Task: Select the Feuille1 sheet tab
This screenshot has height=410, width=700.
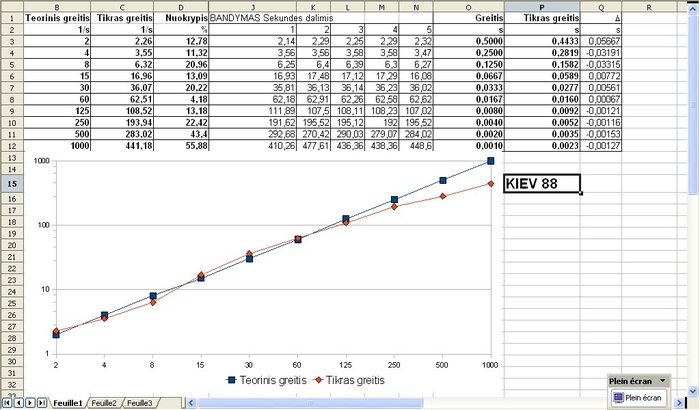Action: [x=68, y=403]
